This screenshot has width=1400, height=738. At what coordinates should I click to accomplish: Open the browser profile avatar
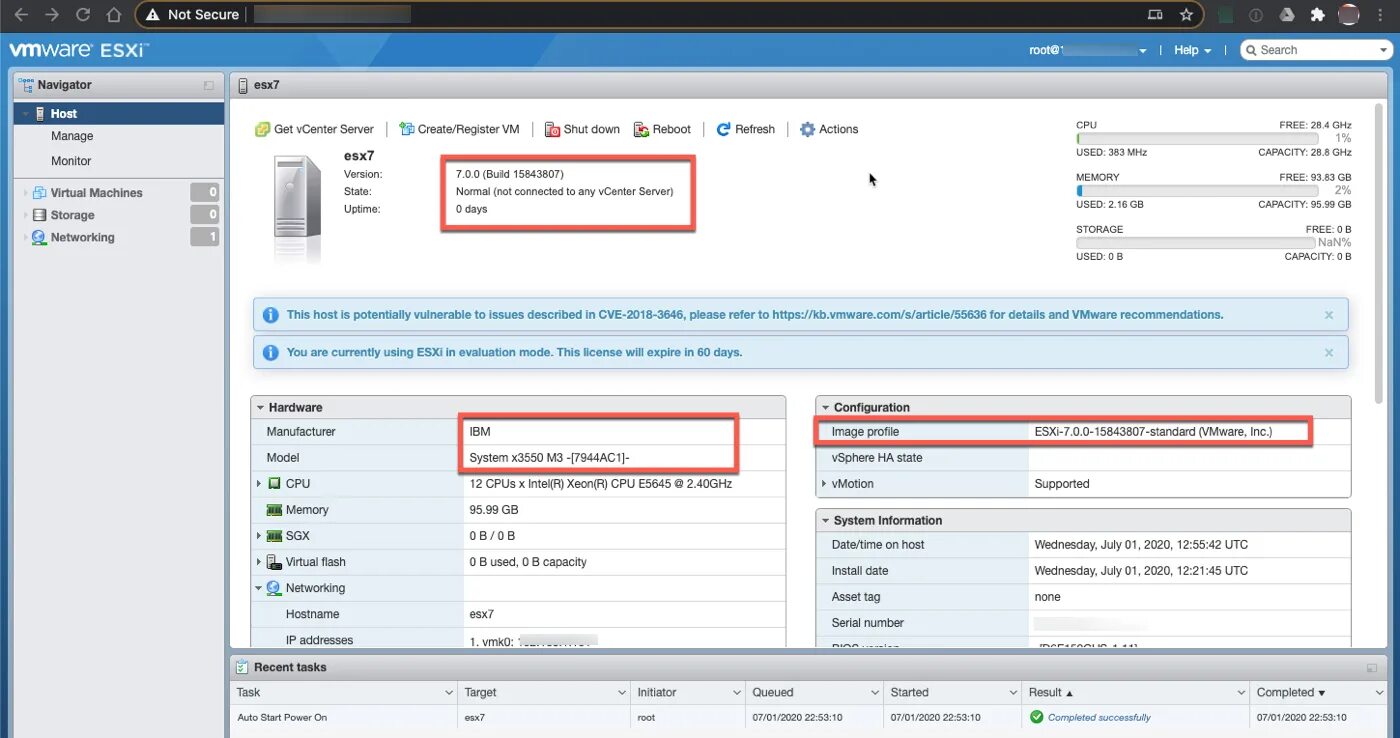point(1348,15)
